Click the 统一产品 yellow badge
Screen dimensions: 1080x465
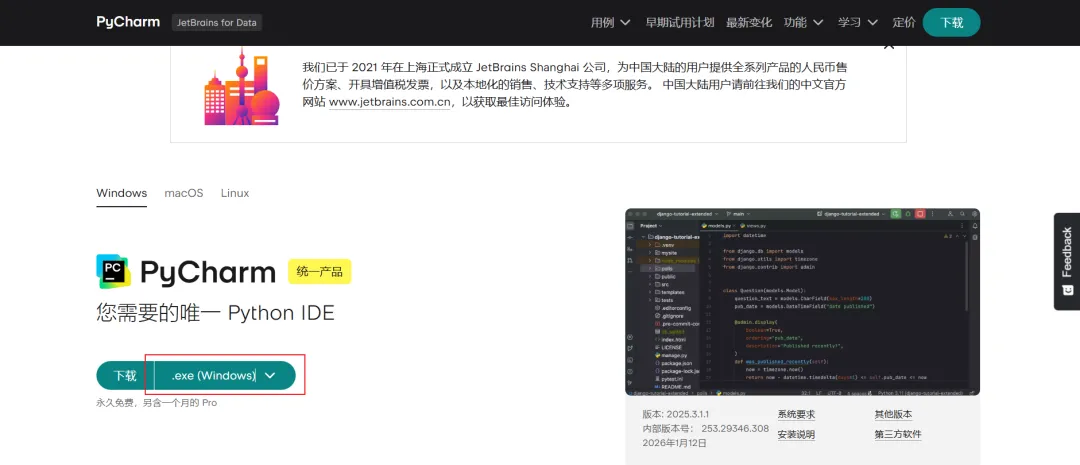click(x=320, y=271)
